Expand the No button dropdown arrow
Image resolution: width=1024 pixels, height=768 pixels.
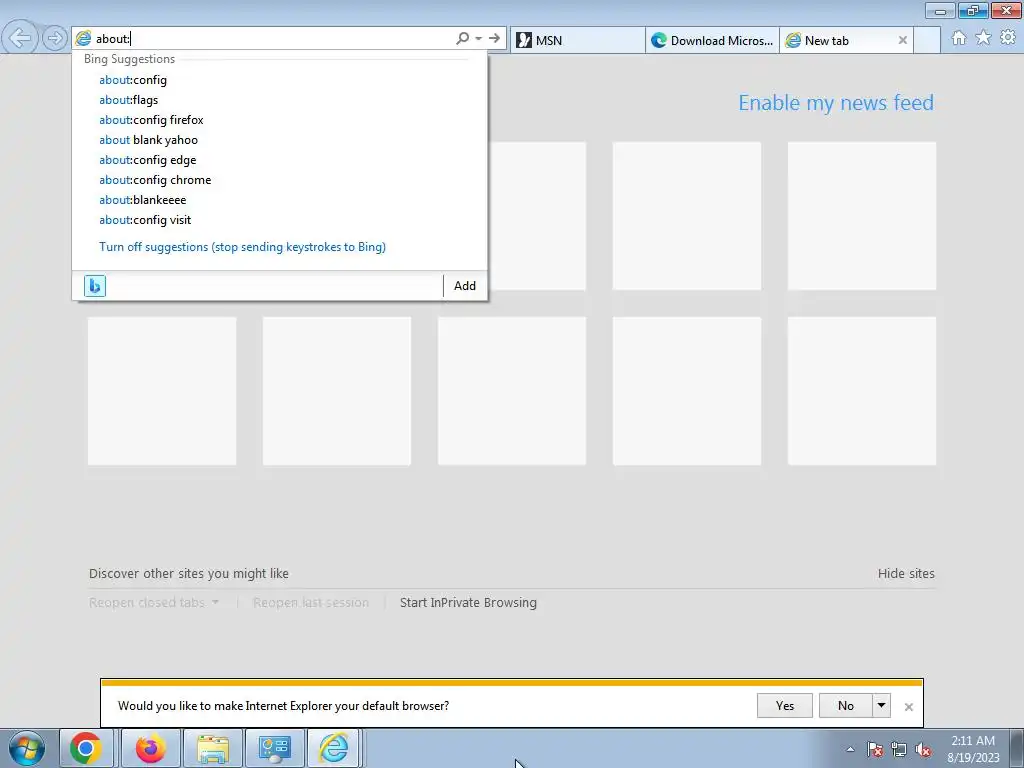(881, 705)
